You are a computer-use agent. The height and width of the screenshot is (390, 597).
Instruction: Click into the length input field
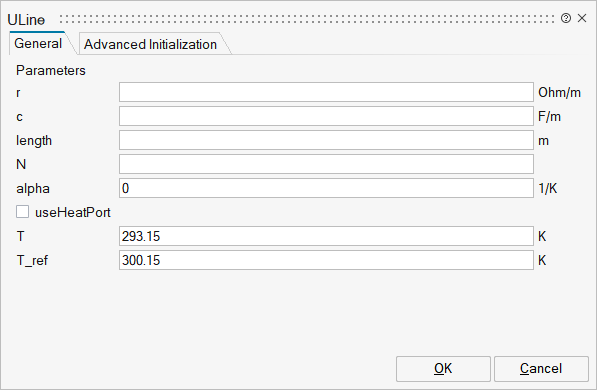pyautogui.click(x=326, y=140)
